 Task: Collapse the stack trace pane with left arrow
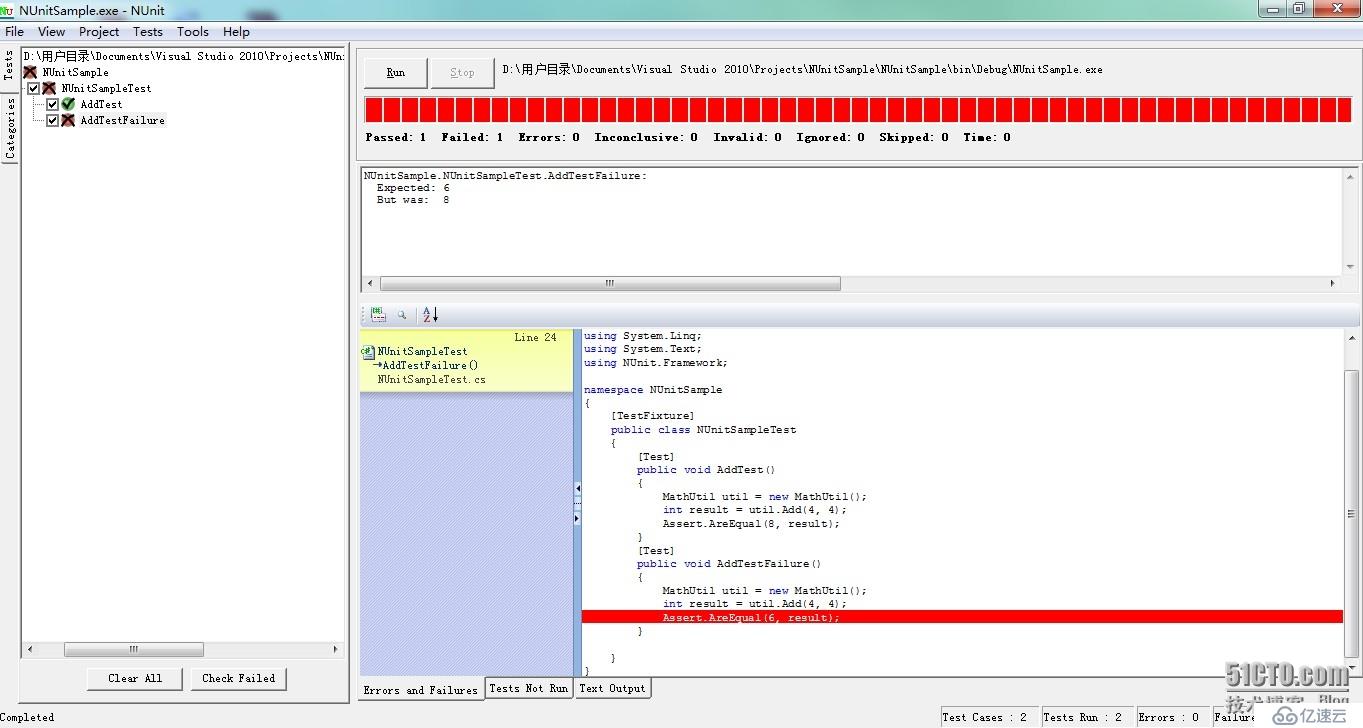coord(577,489)
